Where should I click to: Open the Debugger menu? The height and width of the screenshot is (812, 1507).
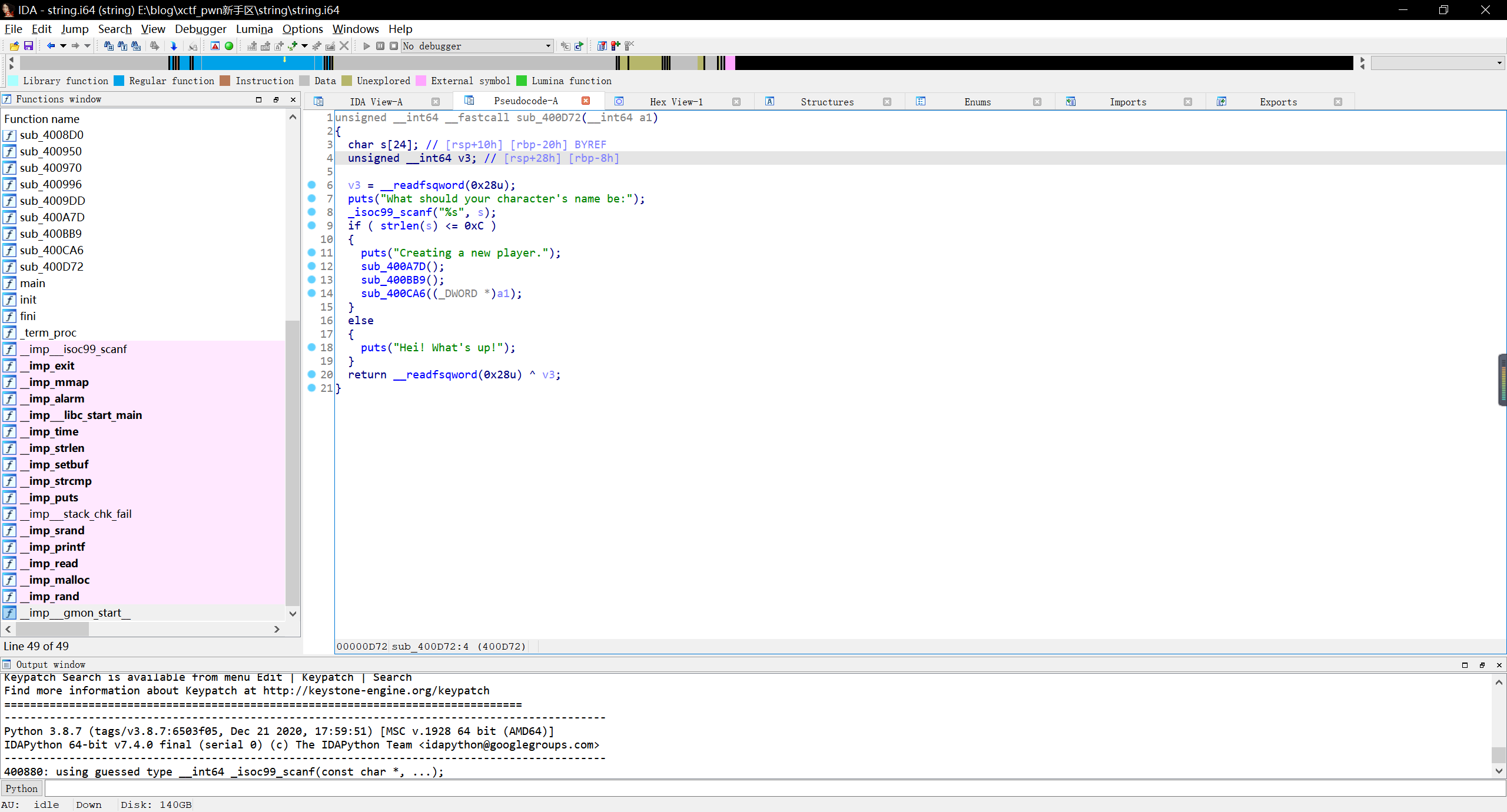pyautogui.click(x=200, y=29)
